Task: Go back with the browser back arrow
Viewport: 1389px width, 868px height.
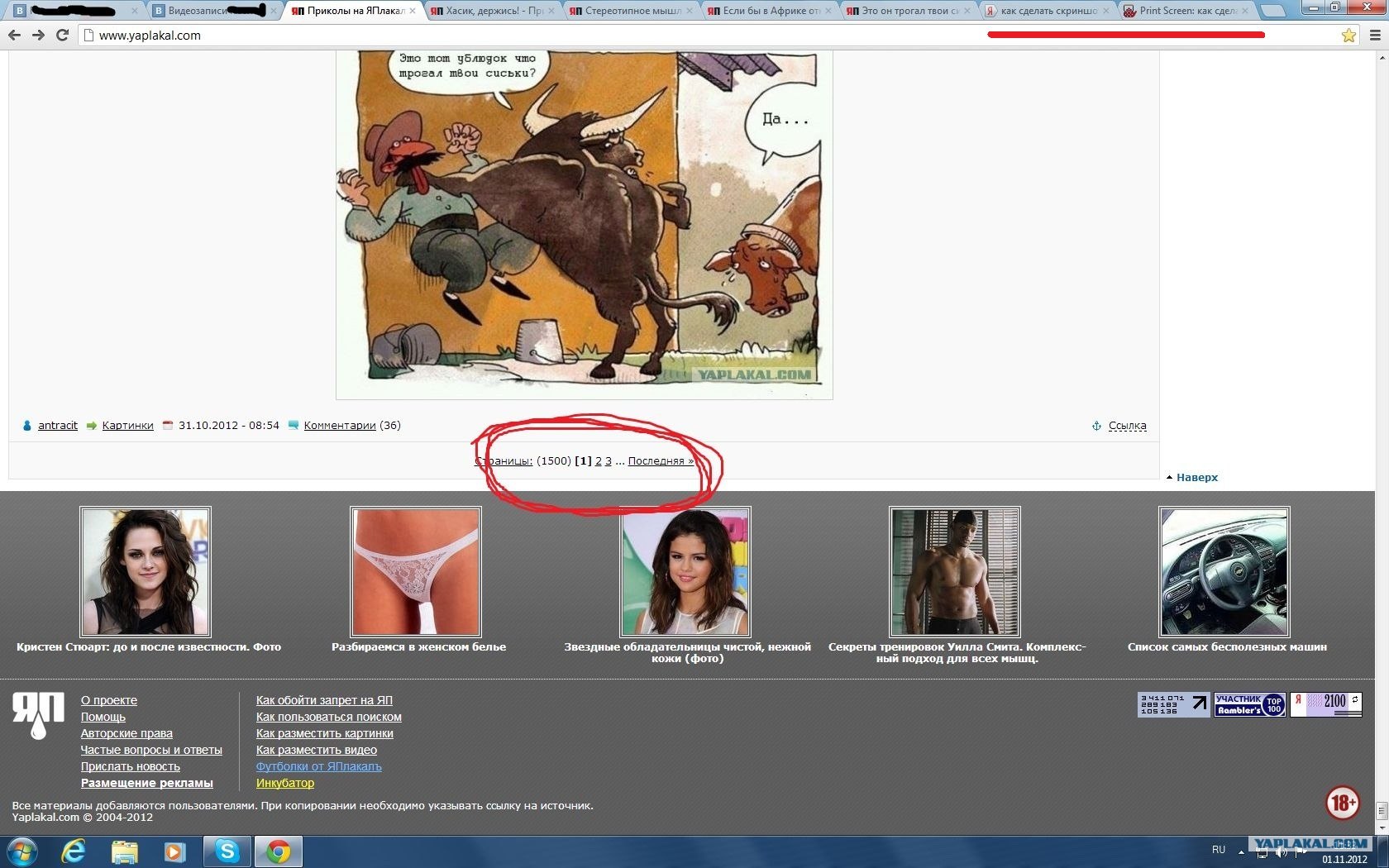Action: point(14,36)
